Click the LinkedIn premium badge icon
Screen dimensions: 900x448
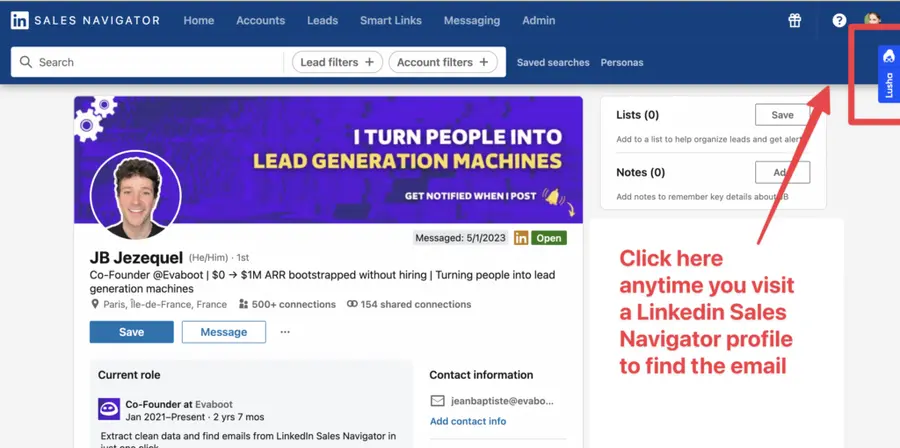coord(521,238)
